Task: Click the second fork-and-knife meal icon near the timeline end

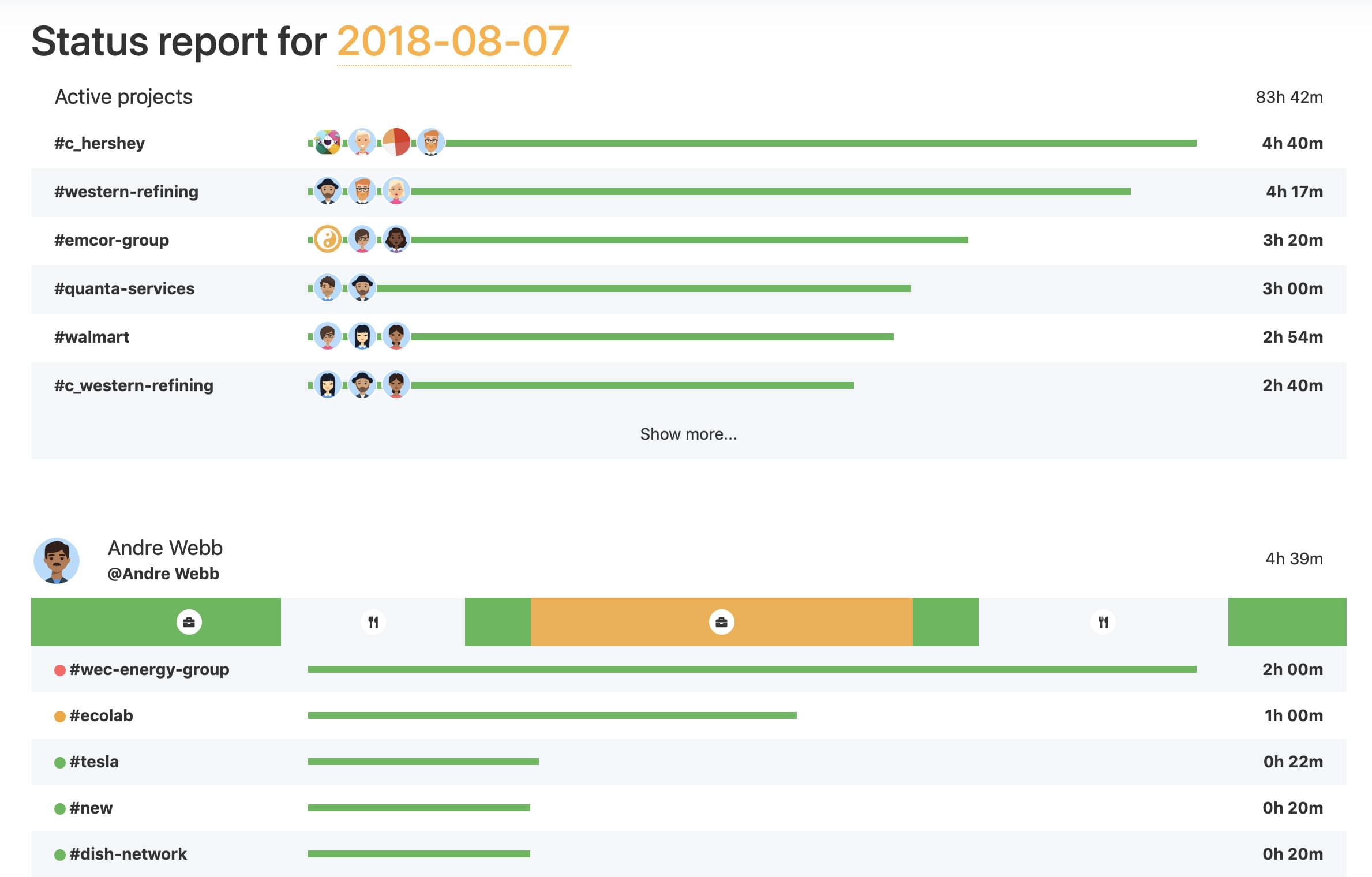Action: (1103, 622)
